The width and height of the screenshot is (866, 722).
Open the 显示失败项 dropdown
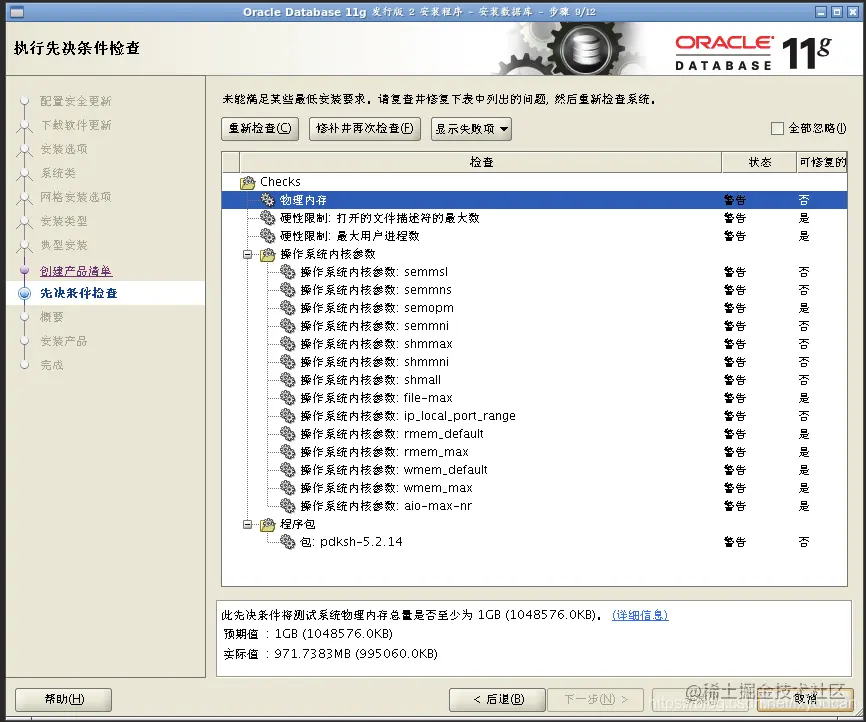point(471,129)
